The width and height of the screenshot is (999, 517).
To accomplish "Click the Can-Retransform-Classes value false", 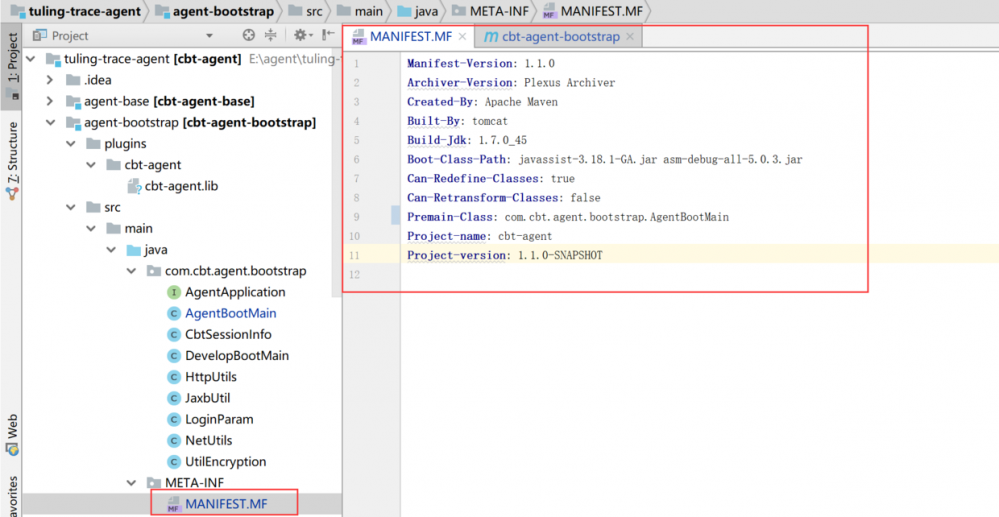I will tap(585, 198).
